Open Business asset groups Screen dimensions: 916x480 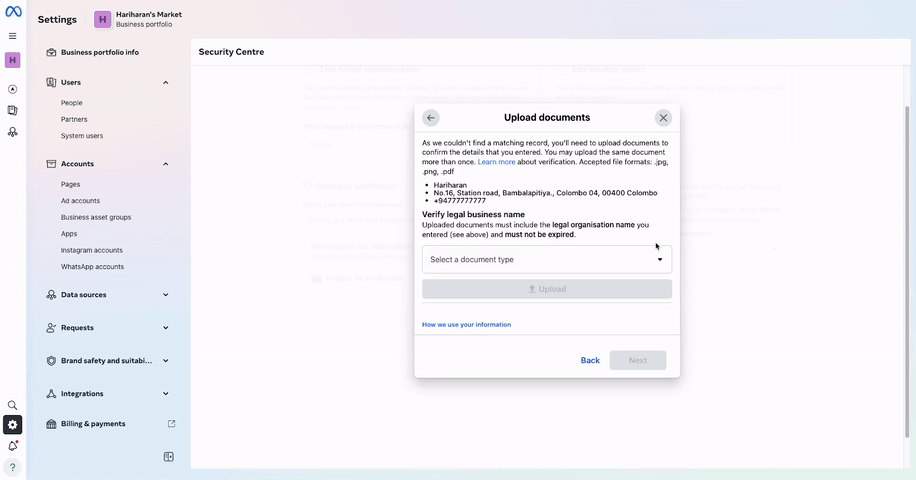[x=96, y=217]
